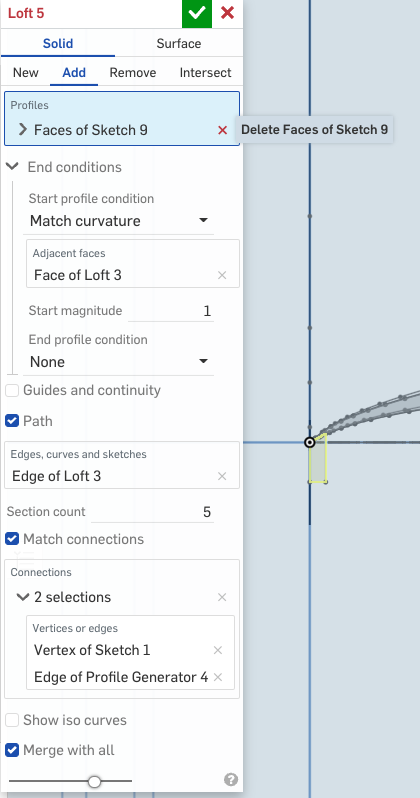Screen dimensions: 420x798
Task: Open Start profile condition dropdown
Action: 119,221
